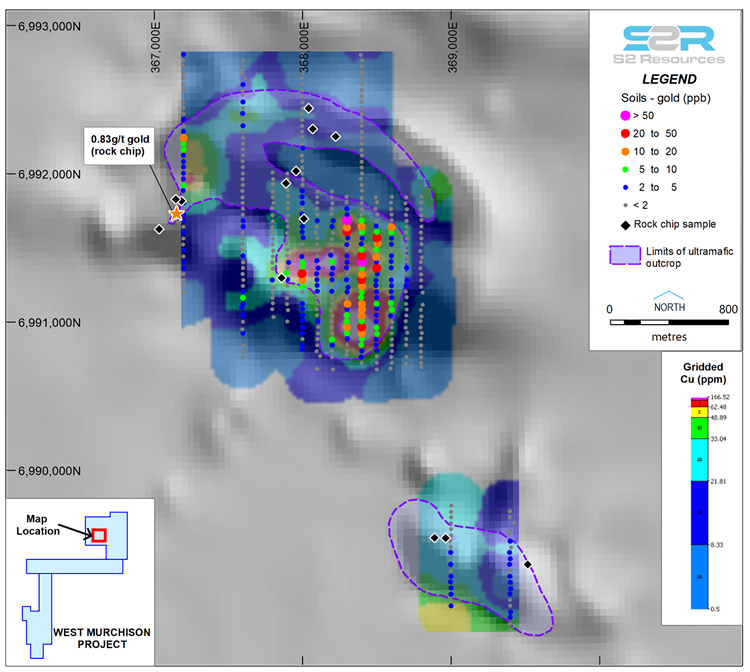The image size is (750, 672).
Task: Click the yellow segment of copper colour bar
Action: (699, 412)
